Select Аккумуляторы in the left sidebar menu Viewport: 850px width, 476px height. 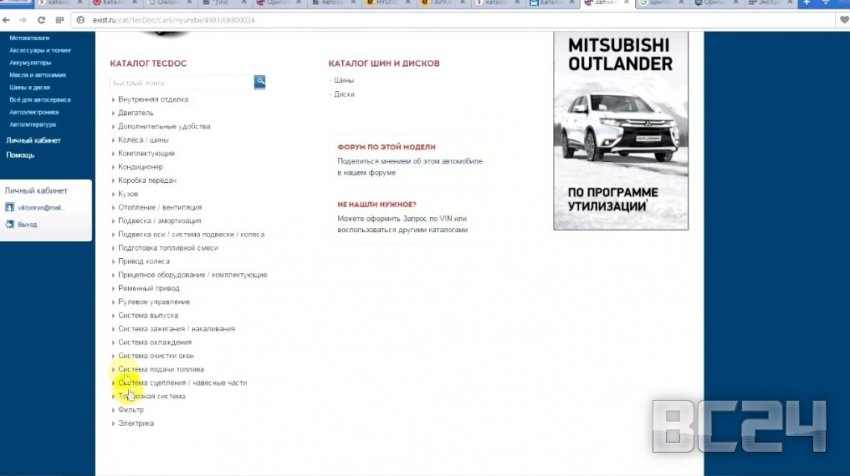pyautogui.click(x=30, y=62)
